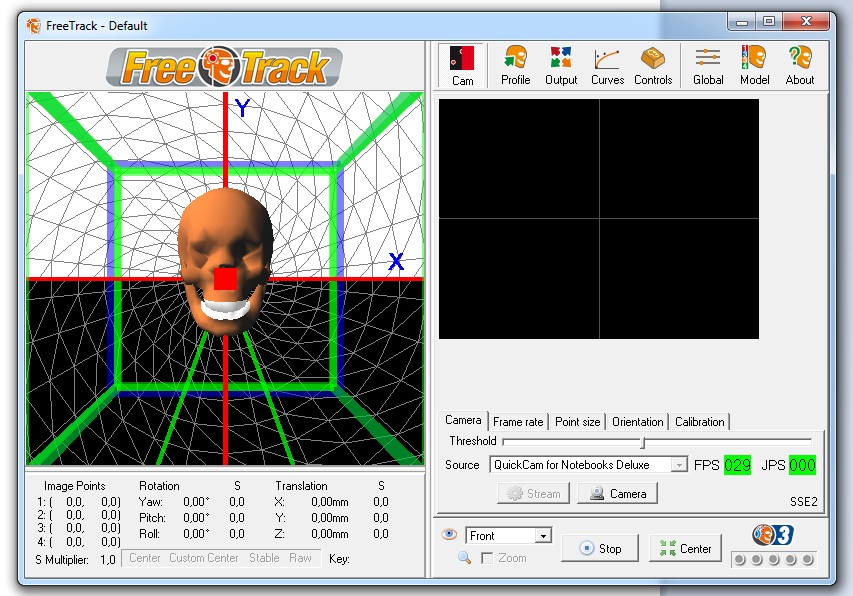Expand the Source camera dropdown
The image size is (853, 596).
point(678,465)
